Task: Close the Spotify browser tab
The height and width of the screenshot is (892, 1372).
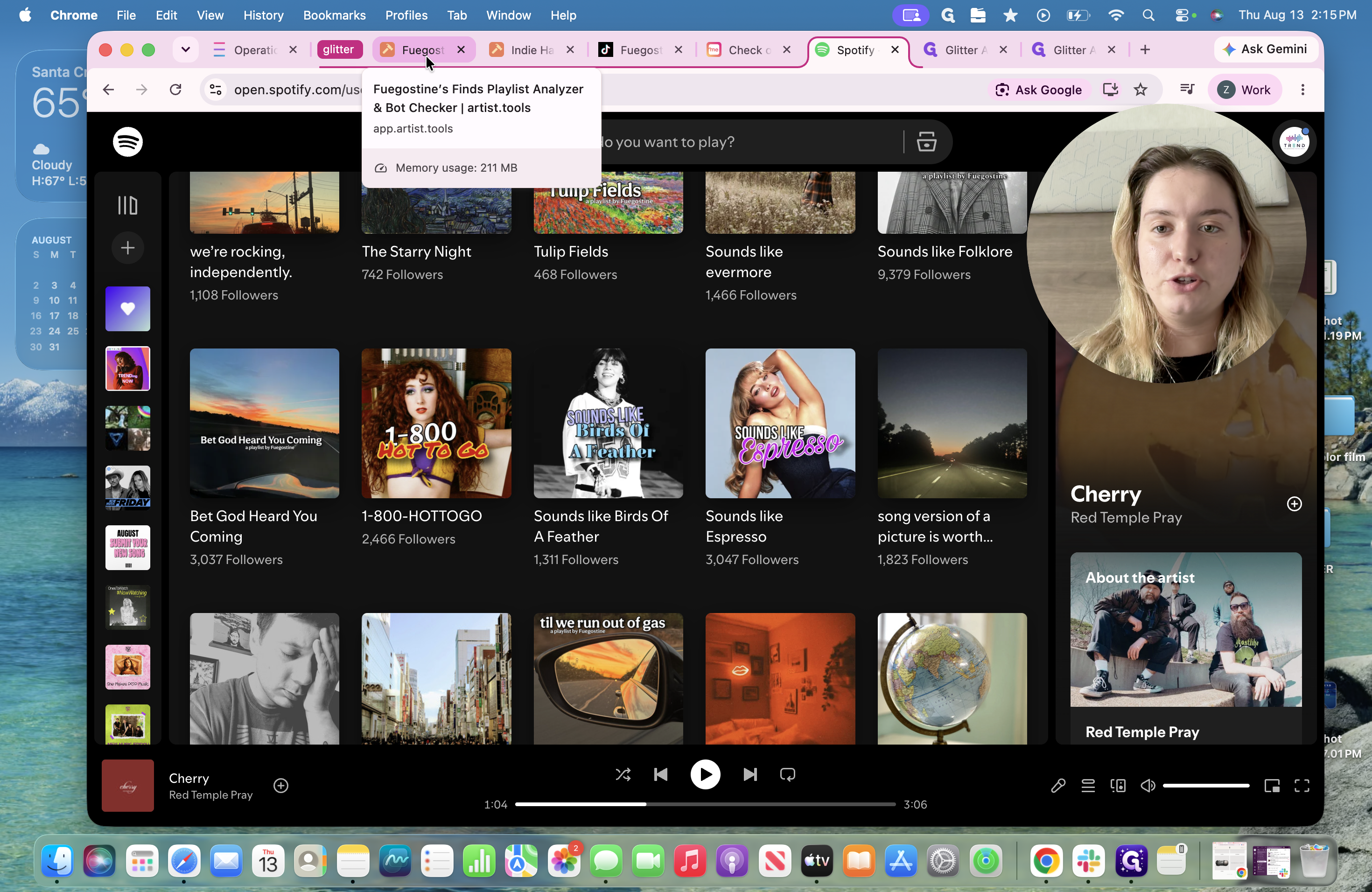Action: 895,49
